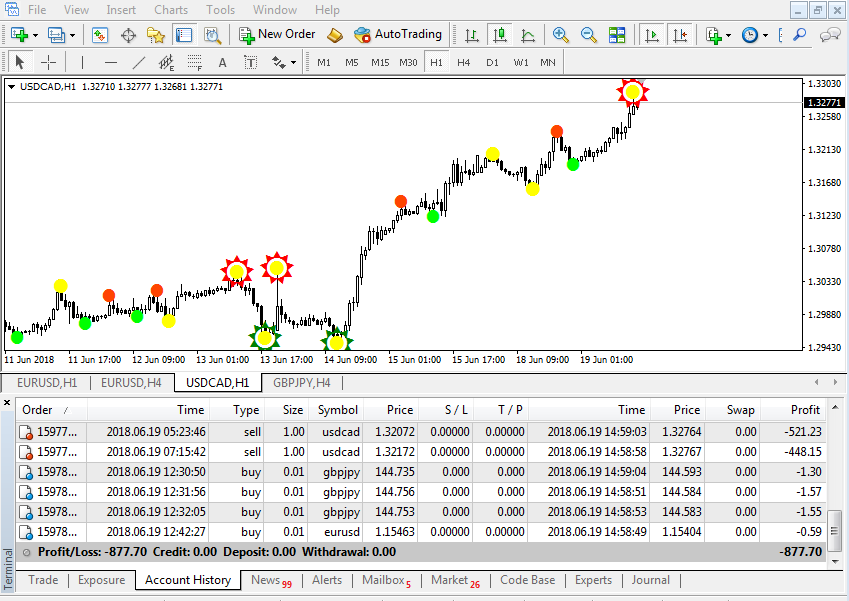This screenshot has height=601, width=849.
Task: Open the profiles dropdown arrow
Action: point(72,36)
